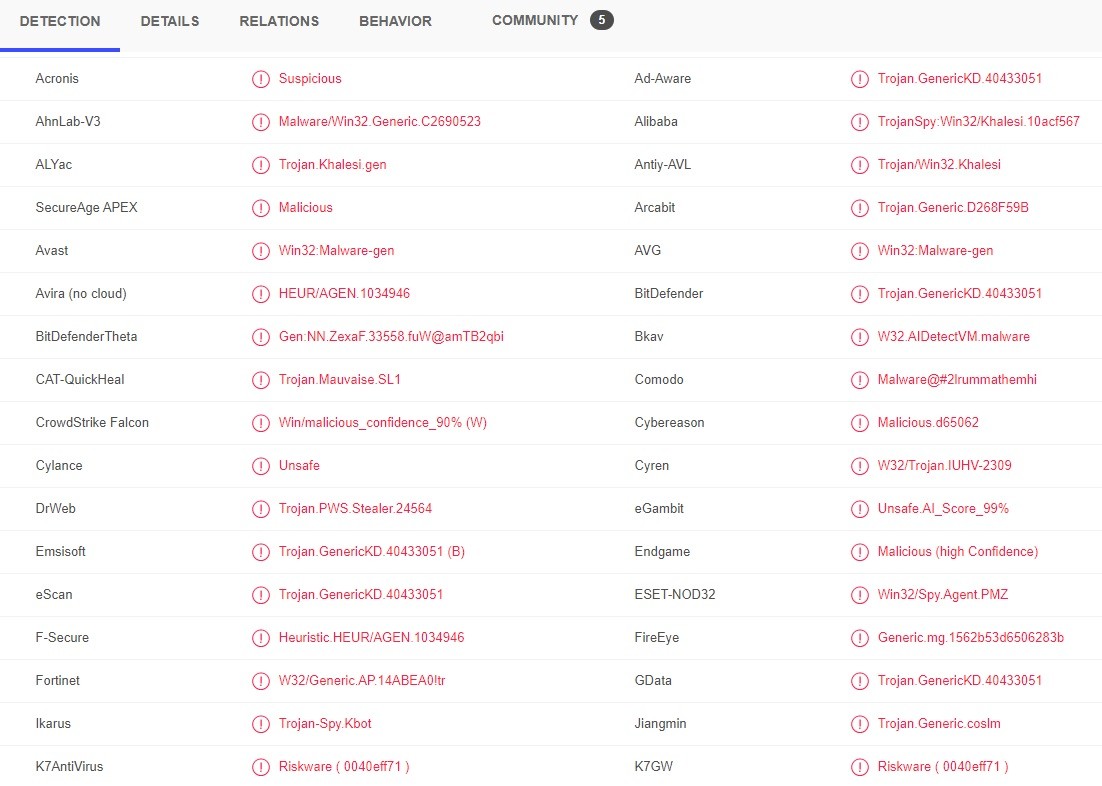Click the Win32/Spy.Agent.PMZ detection
The height and width of the screenshot is (786, 1102).
942,594
